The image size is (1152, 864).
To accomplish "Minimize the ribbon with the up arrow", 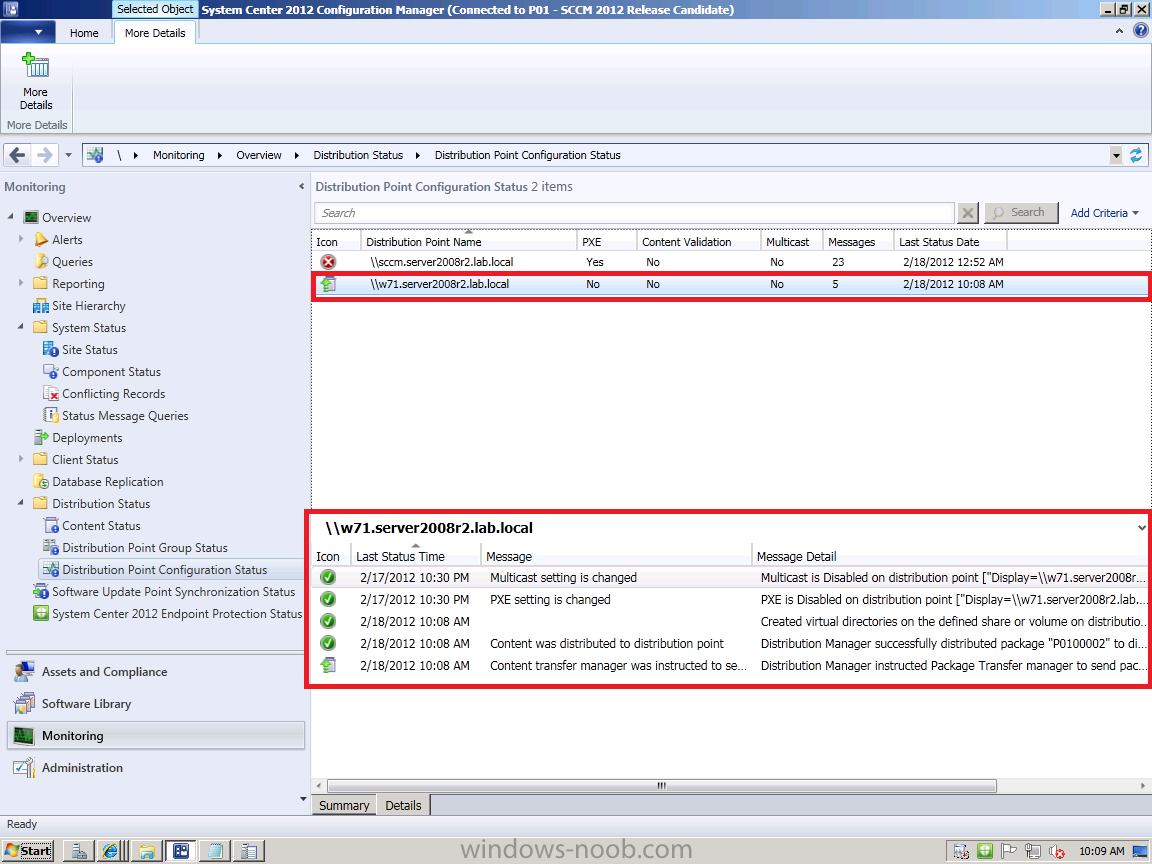I will pyautogui.click(x=1119, y=31).
